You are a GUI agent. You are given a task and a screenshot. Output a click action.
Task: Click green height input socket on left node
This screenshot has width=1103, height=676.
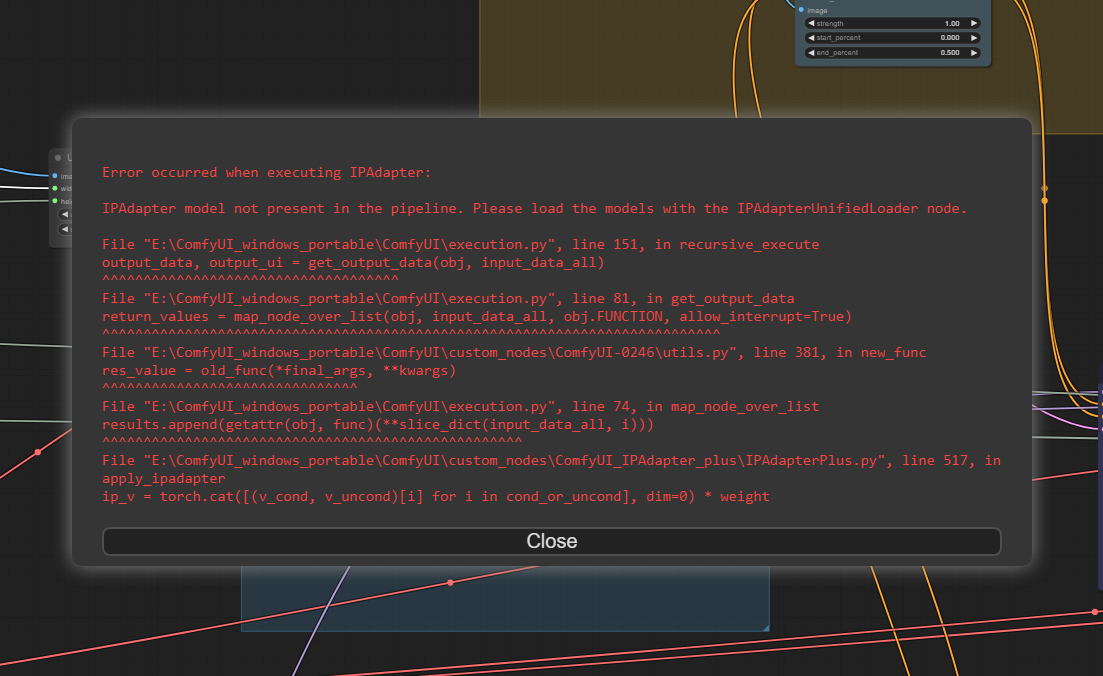pyautogui.click(x=55, y=201)
